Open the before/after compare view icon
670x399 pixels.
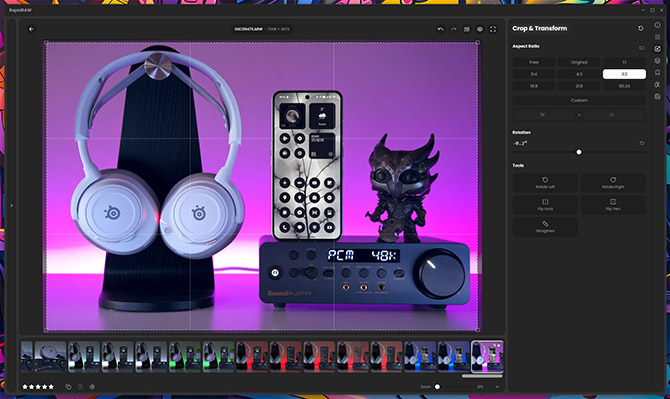[x=467, y=29]
